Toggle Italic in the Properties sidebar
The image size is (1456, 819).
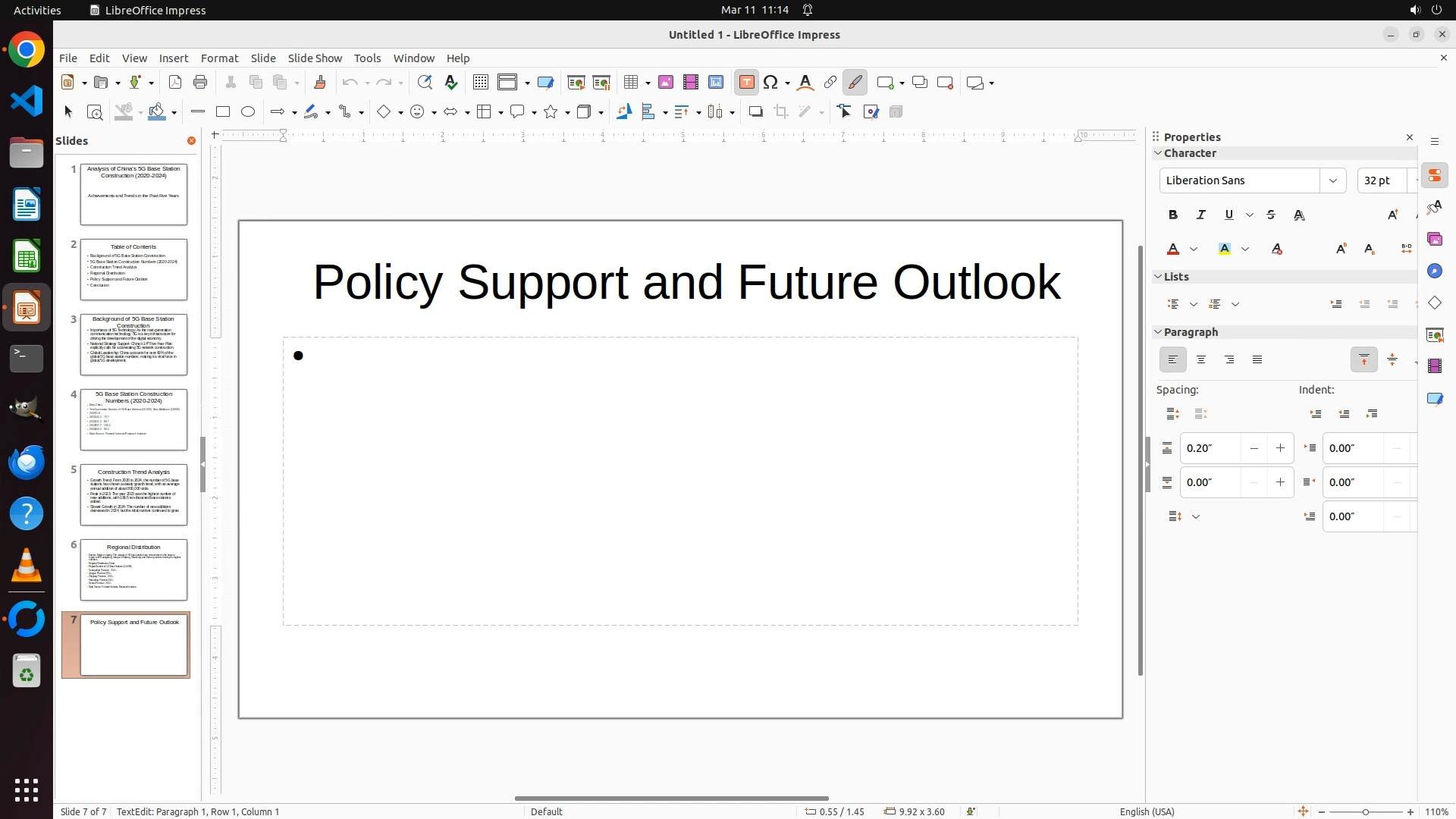coord(1201,215)
